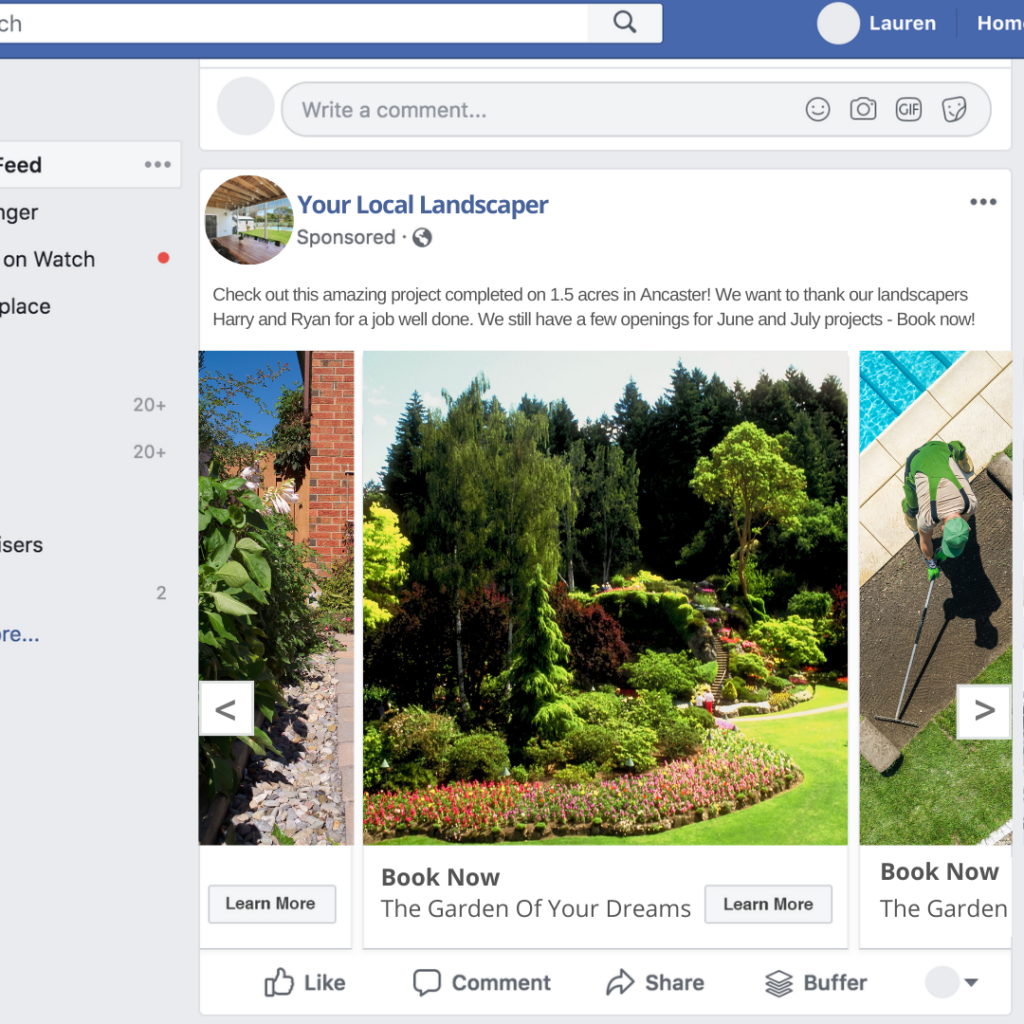
Task: Click the Share arrow icon
Action: (x=620, y=982)
